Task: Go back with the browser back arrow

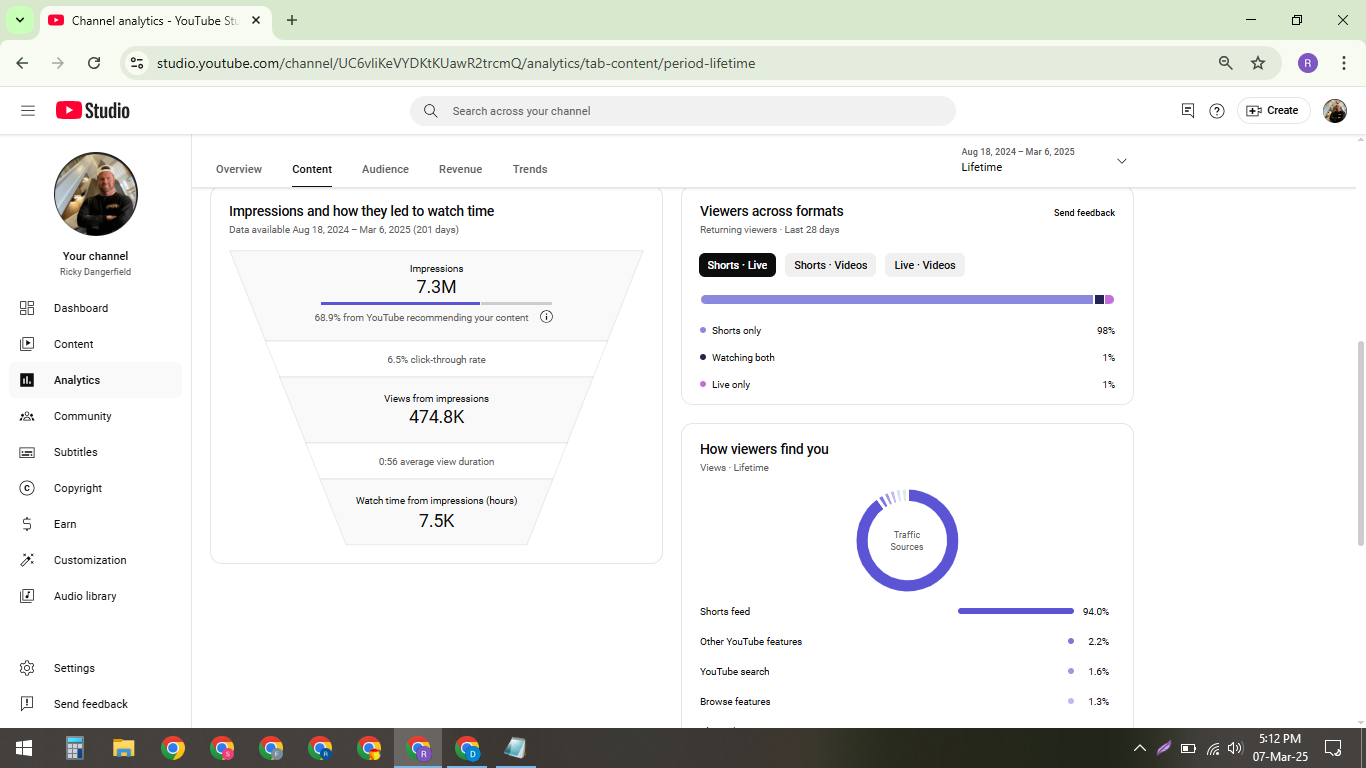Action: [x=22, y=63]
